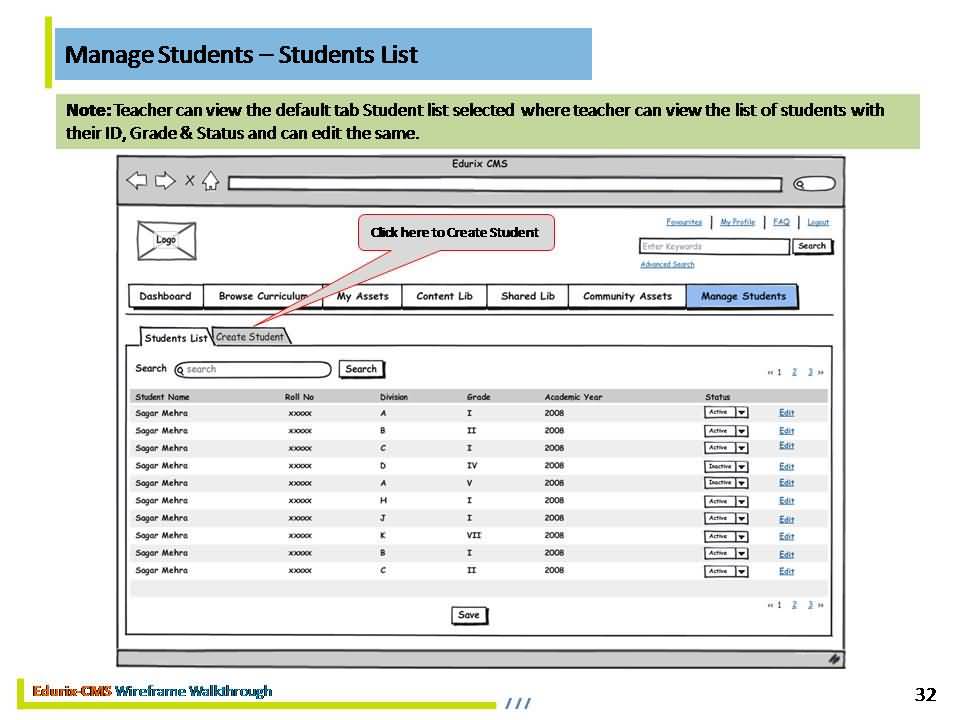Image resolution: width=960 pixels, height=720 pixels.
Task: Click the Logo image placeholder
Action: pyautogui.click(x=166, y=241)
